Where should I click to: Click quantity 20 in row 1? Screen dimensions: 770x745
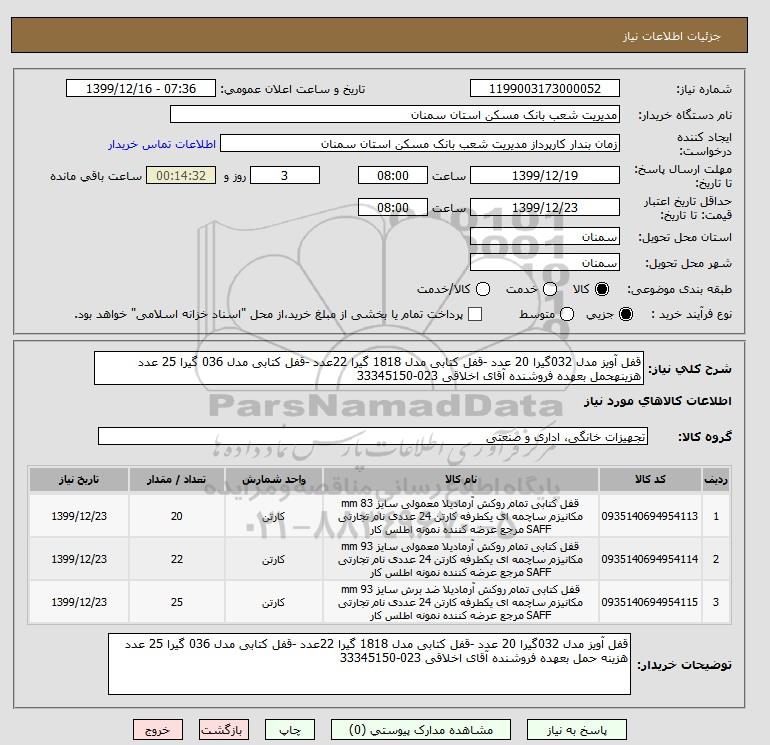pos(177,516)
